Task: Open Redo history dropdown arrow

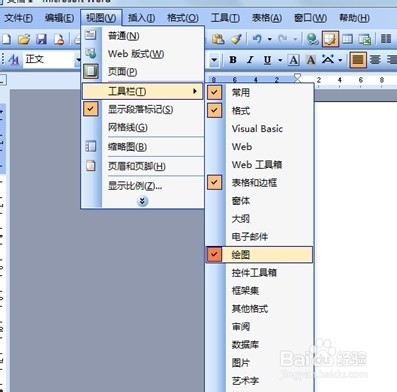Action: tap(295, 39)
